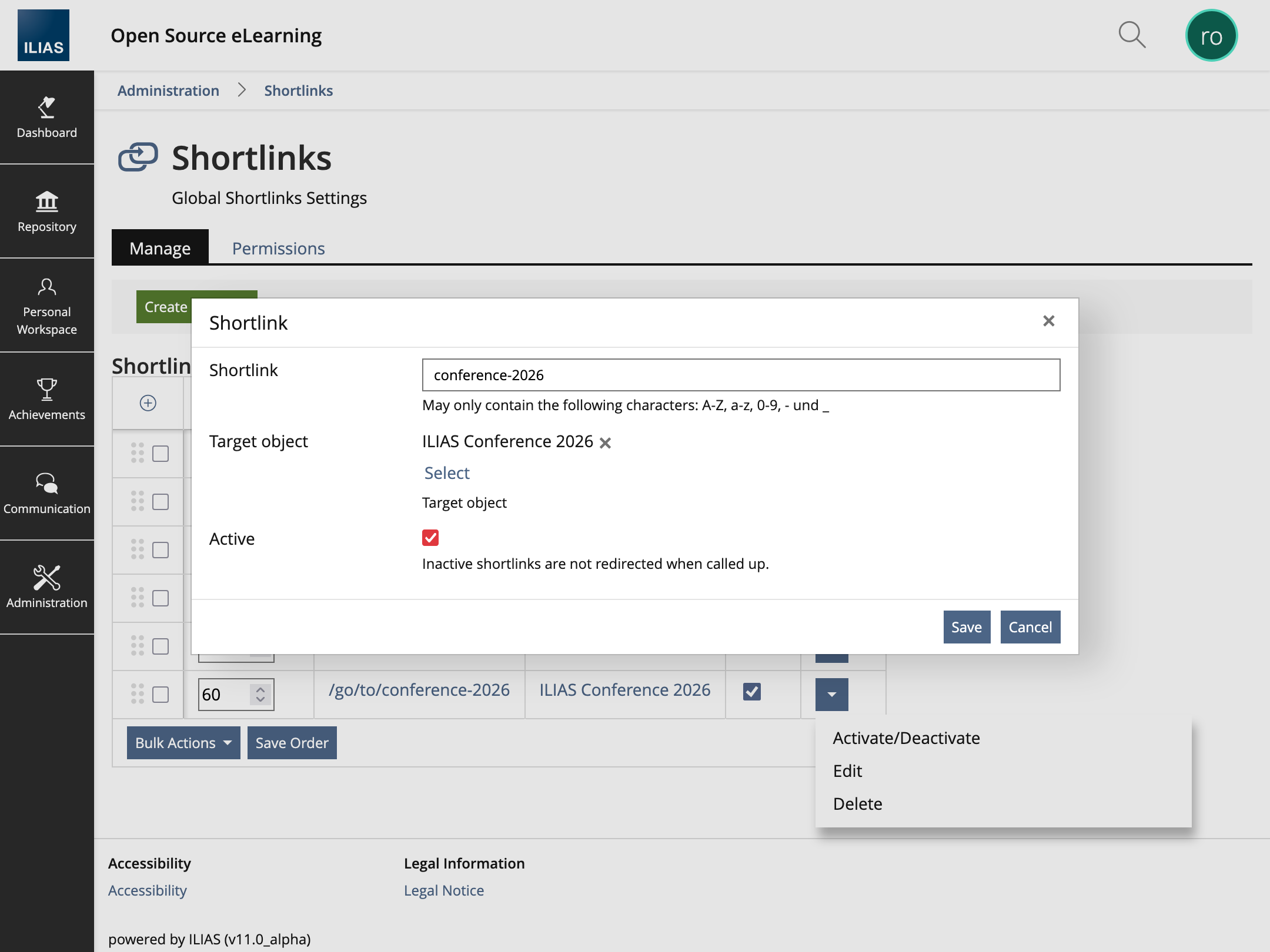Screen dimensions: 1270x952
Task: Remove ILIAS Conference 2026 target object
Action: pos(605,443)
